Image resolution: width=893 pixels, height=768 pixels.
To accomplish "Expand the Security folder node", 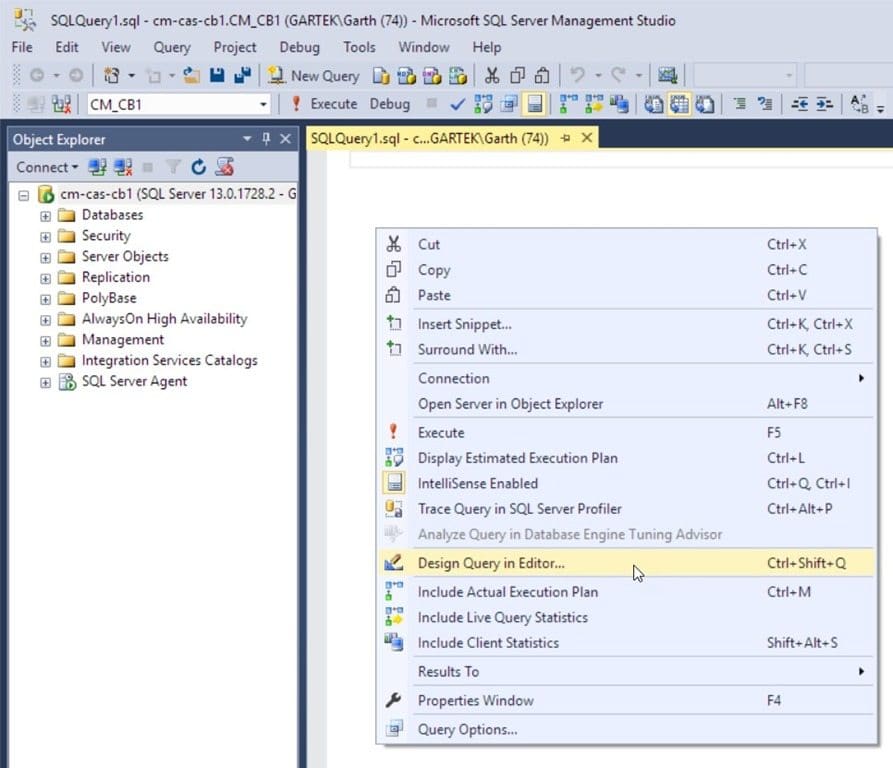I will (46, 237).
